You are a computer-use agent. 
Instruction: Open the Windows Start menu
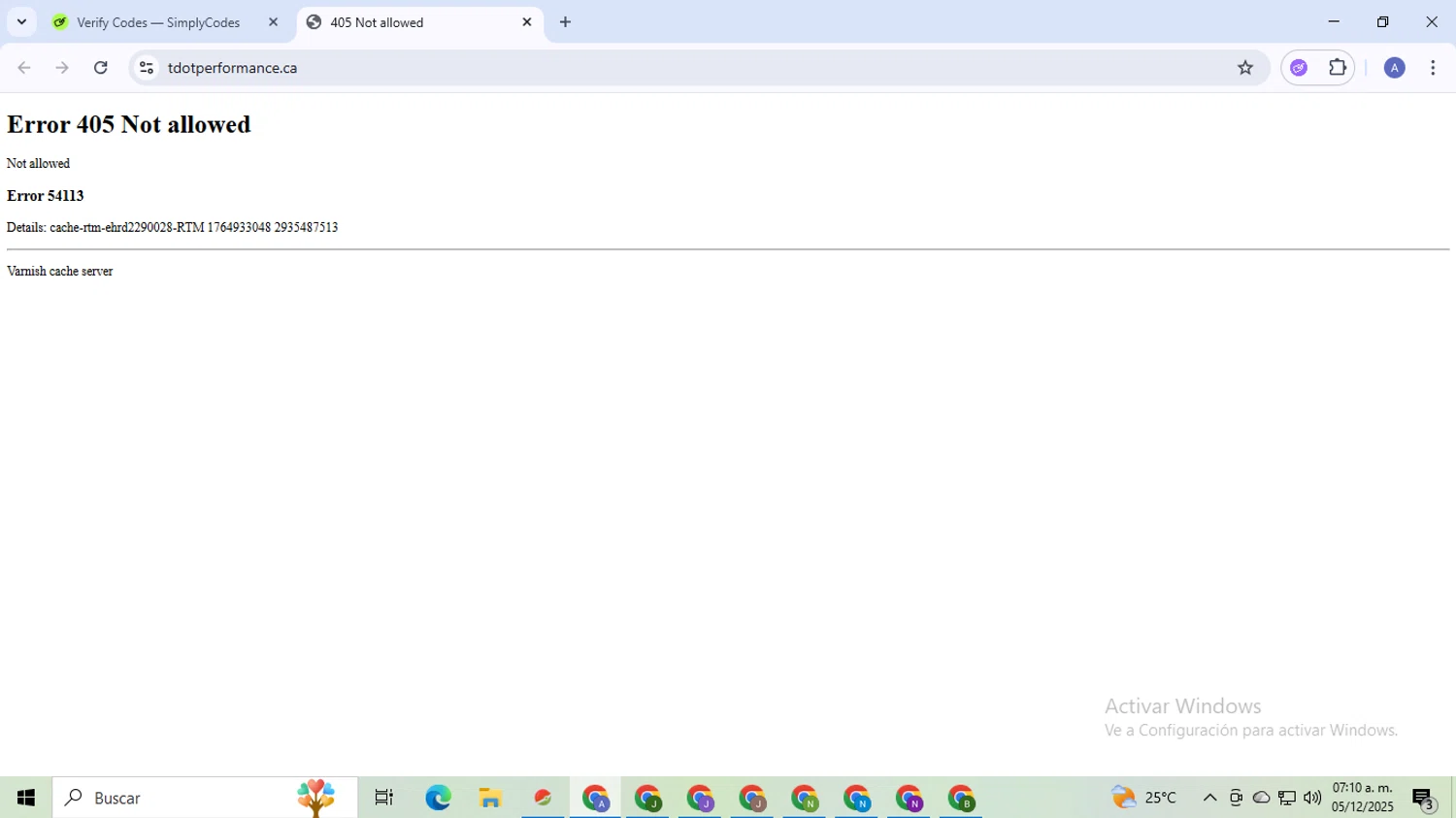click(26, 798)
